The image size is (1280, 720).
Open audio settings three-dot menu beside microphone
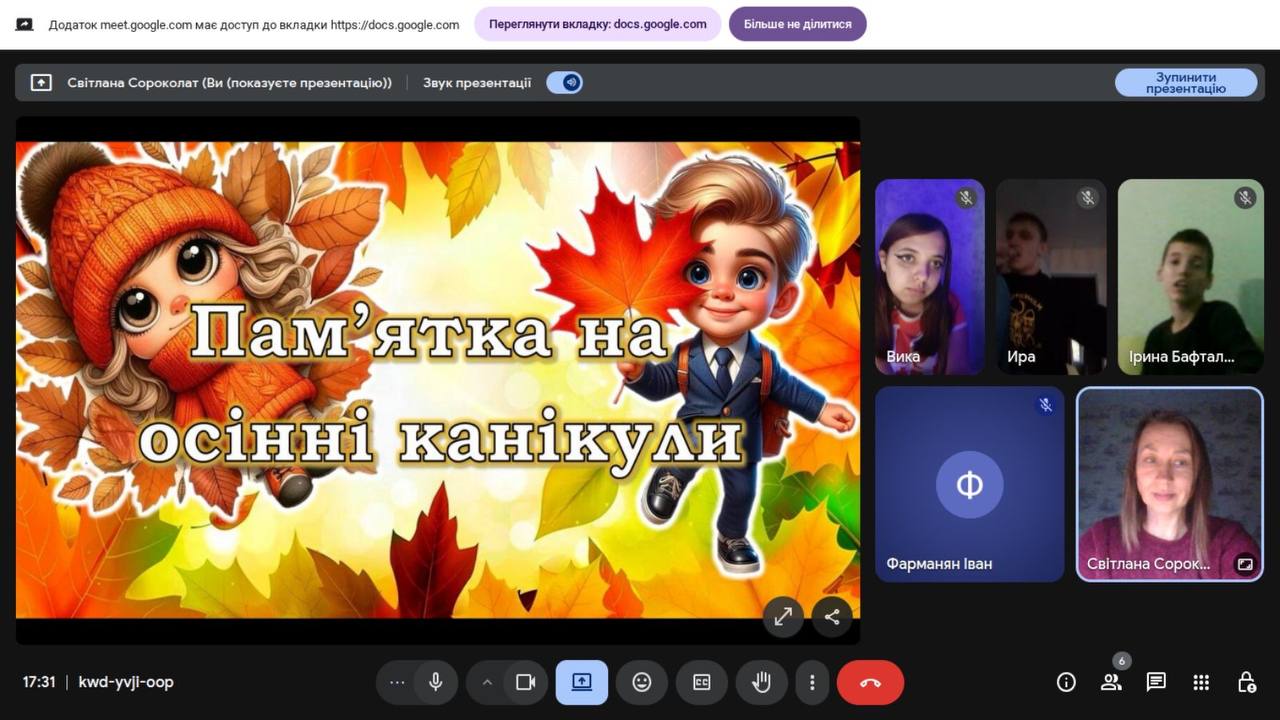point(397,682)
